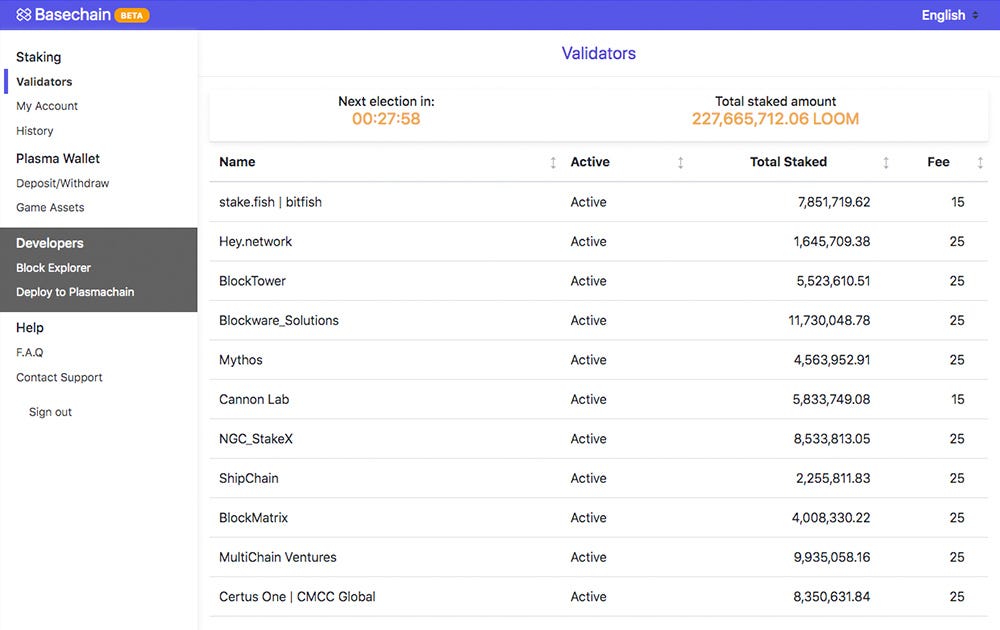Select the BlockMatrix validator
The width and height of the screenshot is (1000, 630).
coord(253,518)
